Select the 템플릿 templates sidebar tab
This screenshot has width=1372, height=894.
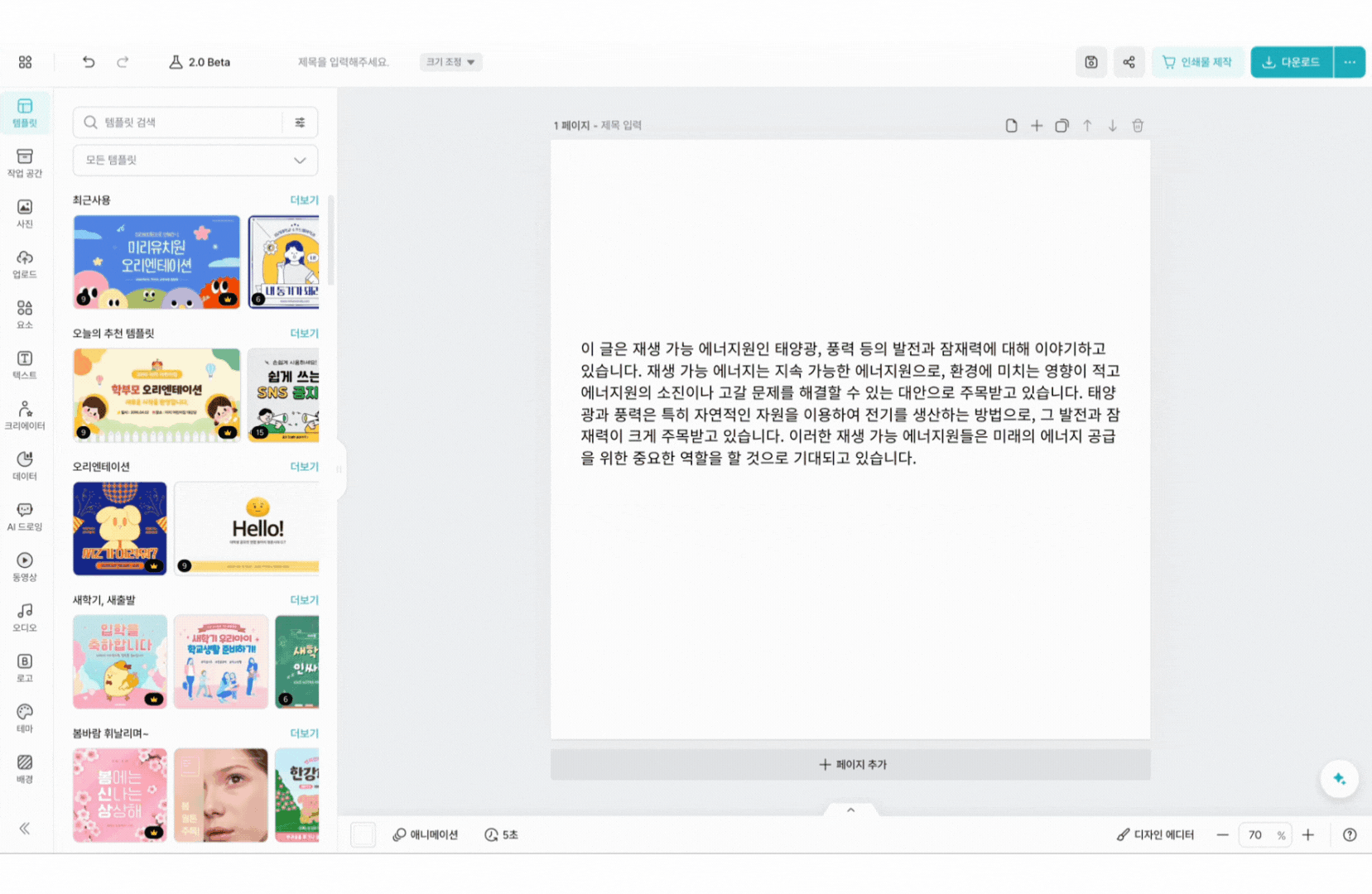[x=25, y=113]
